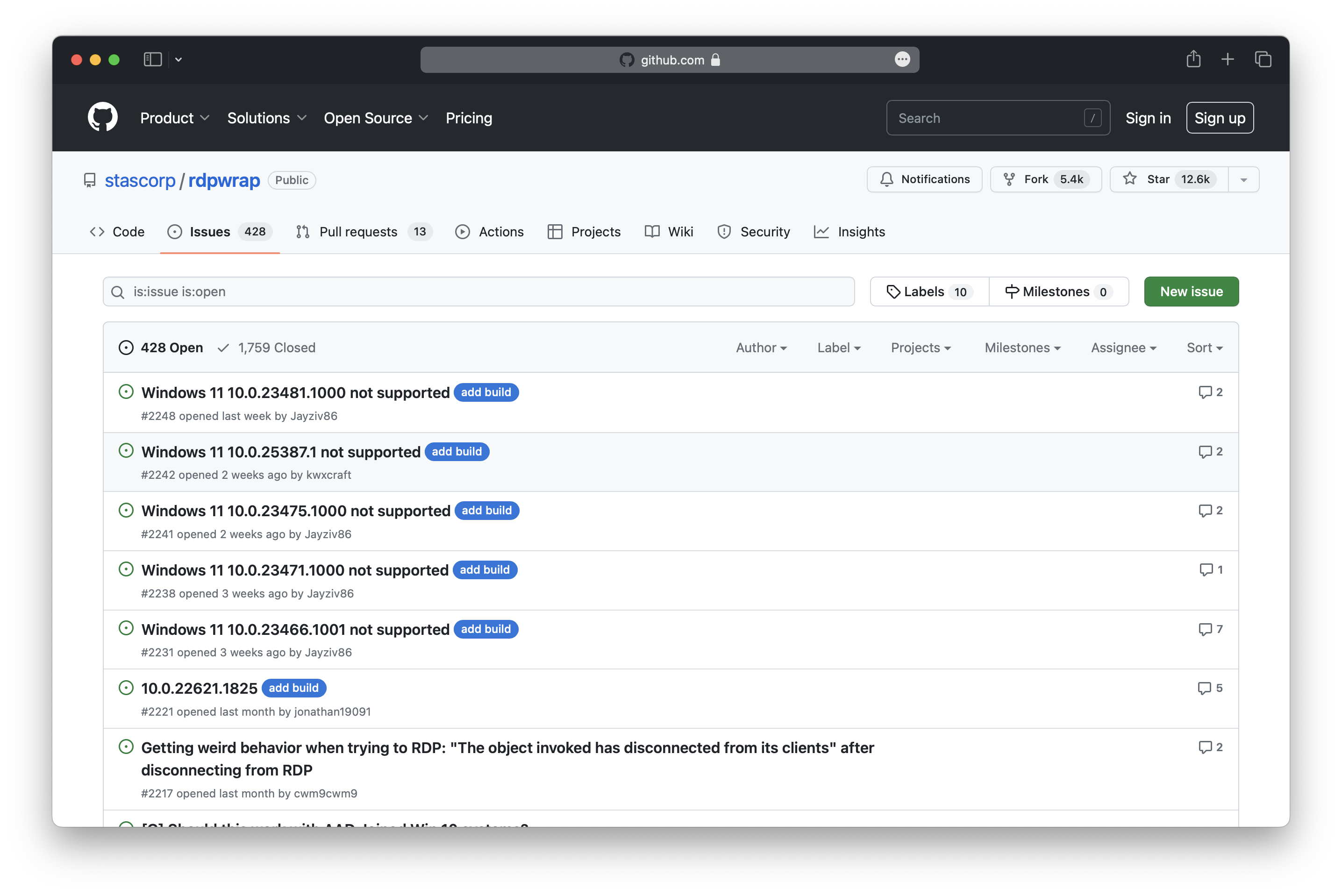Screen dimensions: 1342x896
Task: Open the Assignee filter dropdown
Action: [x=1124, y=348]
